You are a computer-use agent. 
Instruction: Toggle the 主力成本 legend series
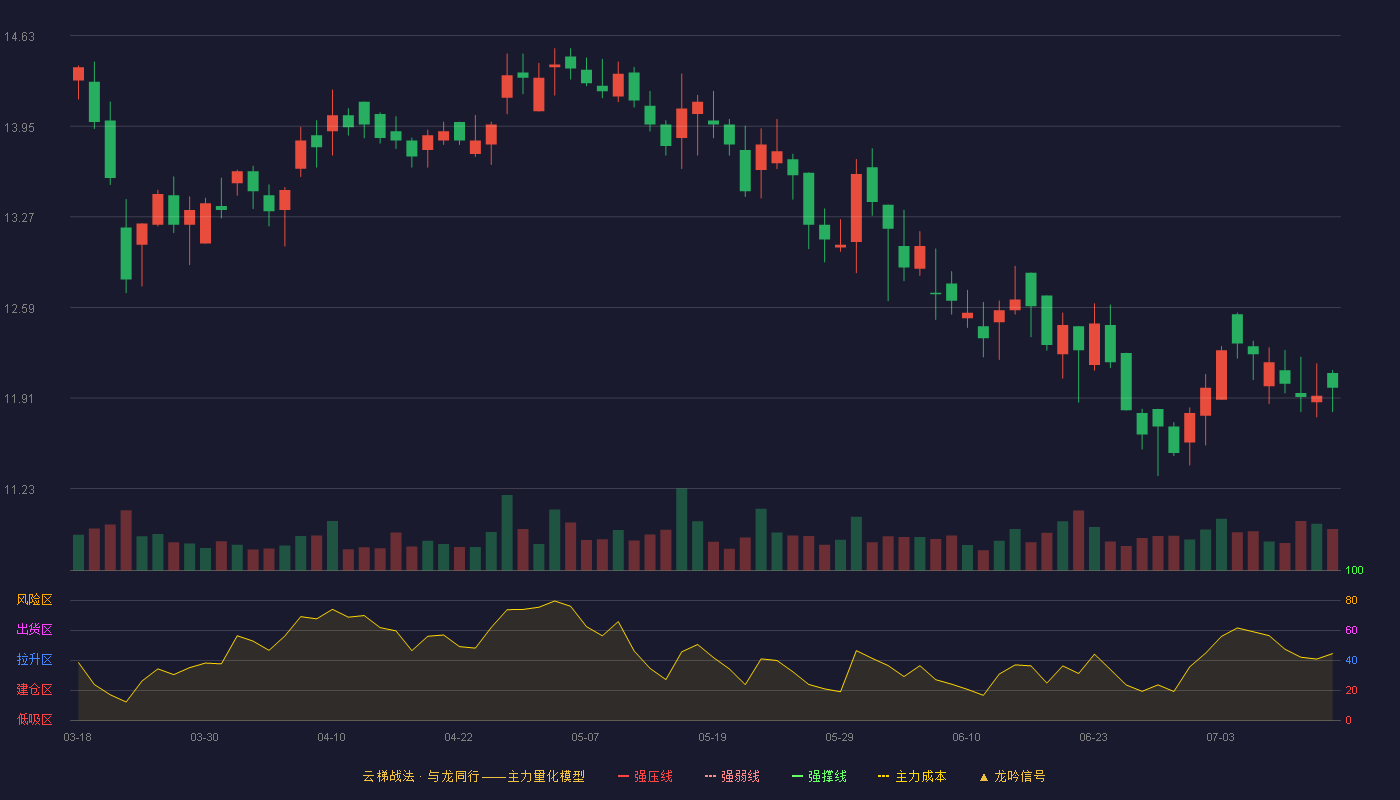pos(912,776)
